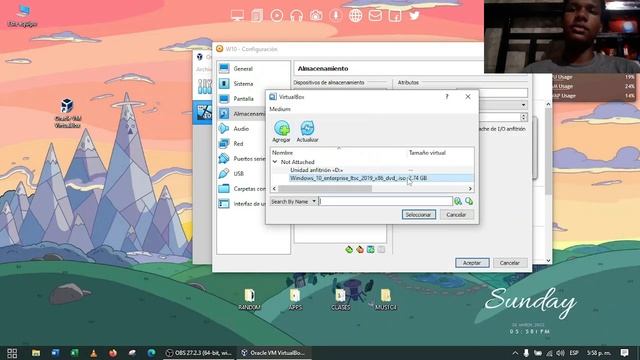640x360 pixels.
Task: Click the add attachment icon below storage tree
Action: pyautogui.click(x=370, y=249)
